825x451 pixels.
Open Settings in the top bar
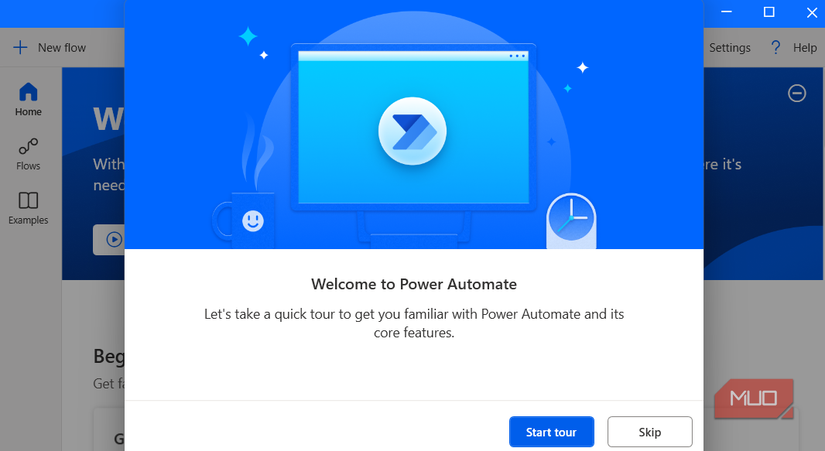tap(729, 48)
